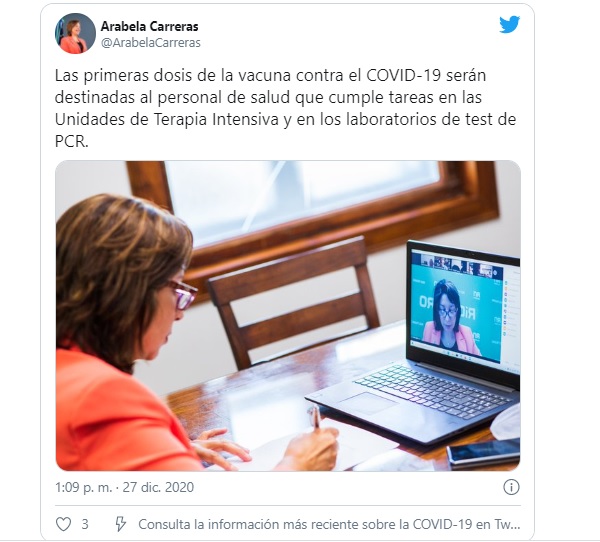Click the smartphone on the table in photo
Screen dimensions: 600x542
click(x=484, y=453)
